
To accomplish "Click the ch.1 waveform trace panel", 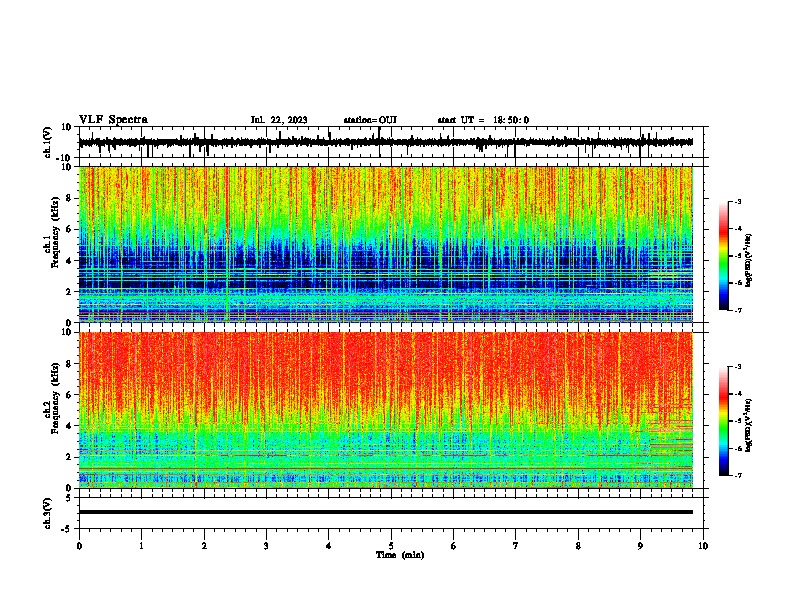I will pos(391,142).
